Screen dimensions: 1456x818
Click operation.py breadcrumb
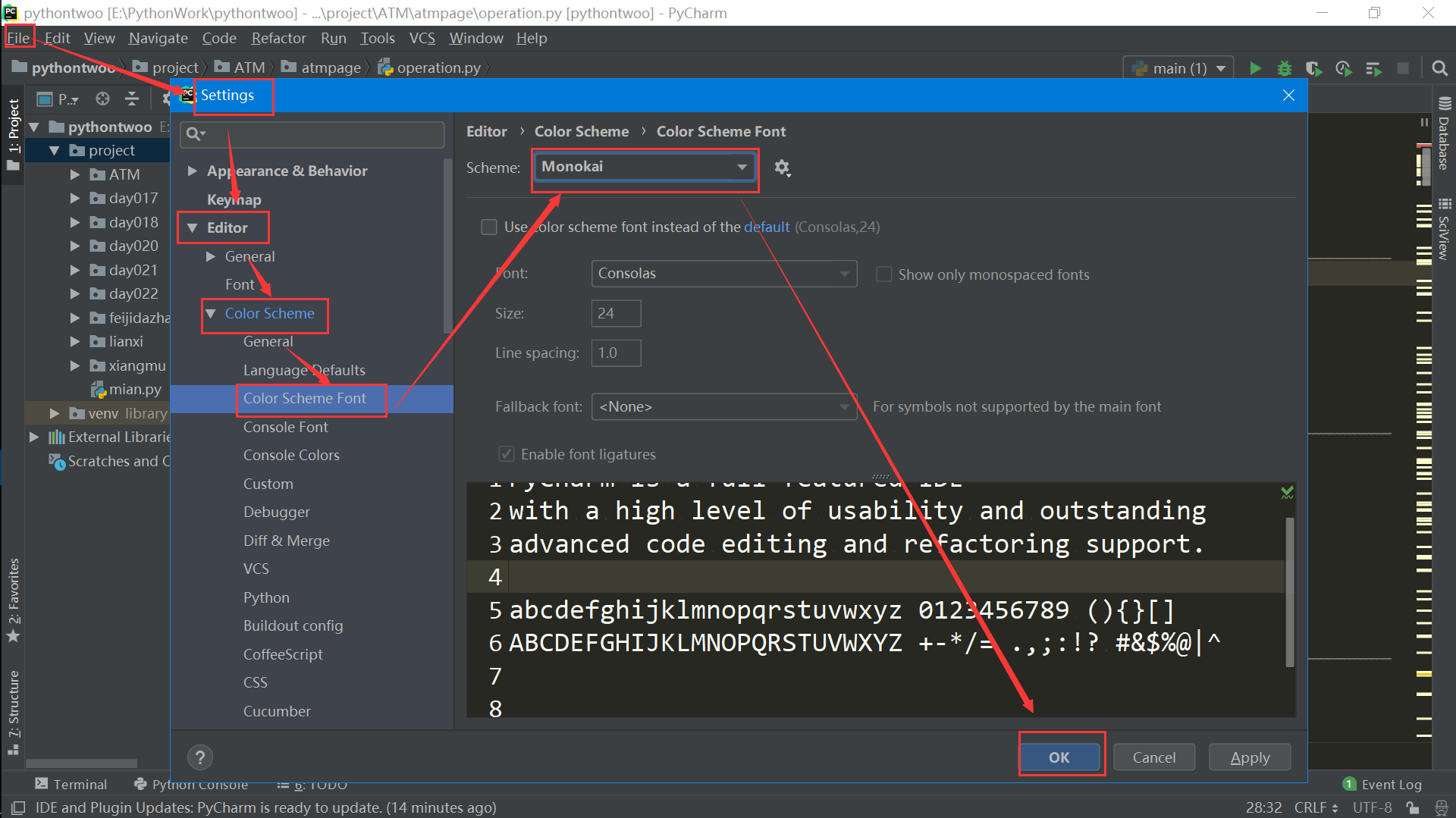click(430, 68)
